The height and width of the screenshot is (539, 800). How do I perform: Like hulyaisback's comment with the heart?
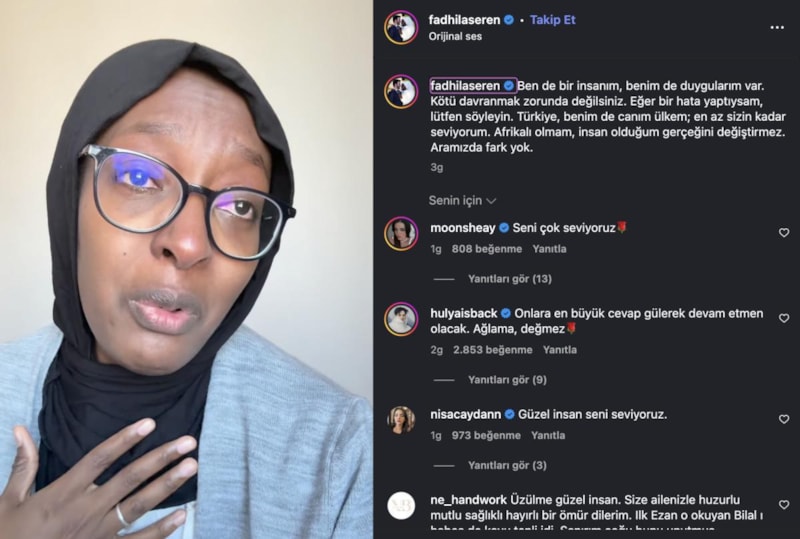[784, 318]
